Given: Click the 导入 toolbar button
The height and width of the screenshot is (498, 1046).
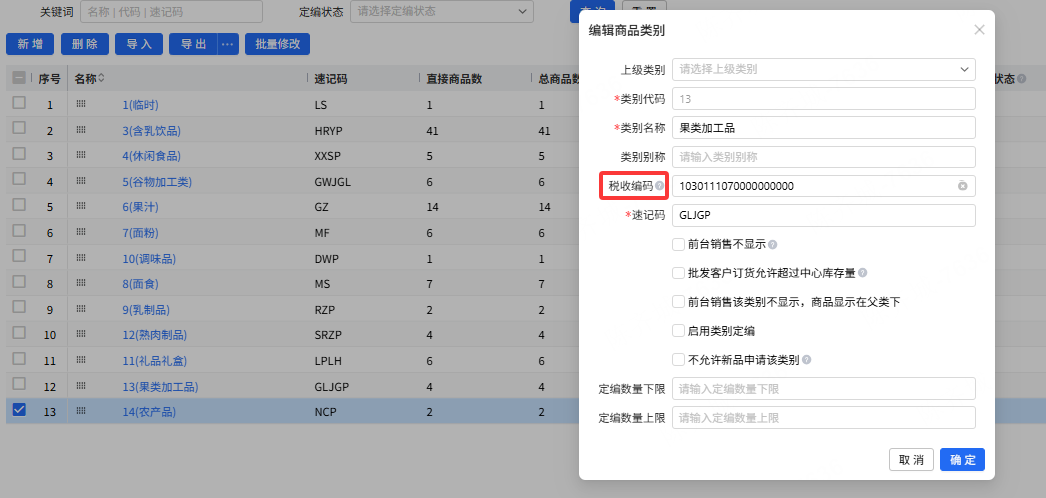Looking at the screenshot, I should click(139, 45).
